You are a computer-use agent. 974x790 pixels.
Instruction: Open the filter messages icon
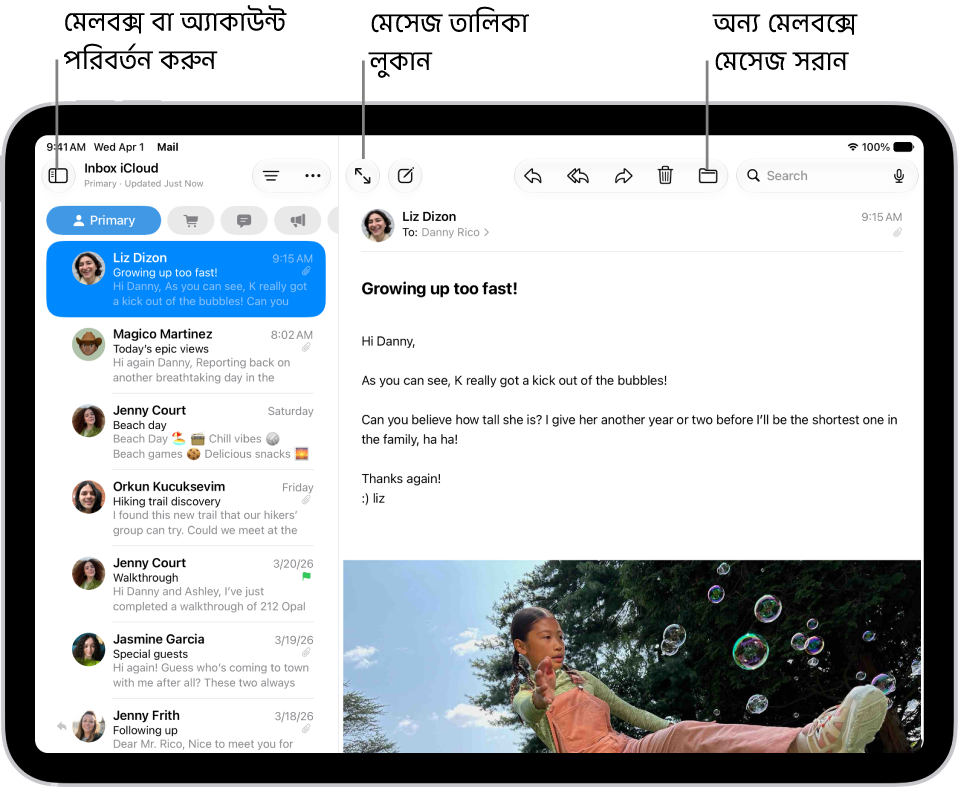pos(271,176)
